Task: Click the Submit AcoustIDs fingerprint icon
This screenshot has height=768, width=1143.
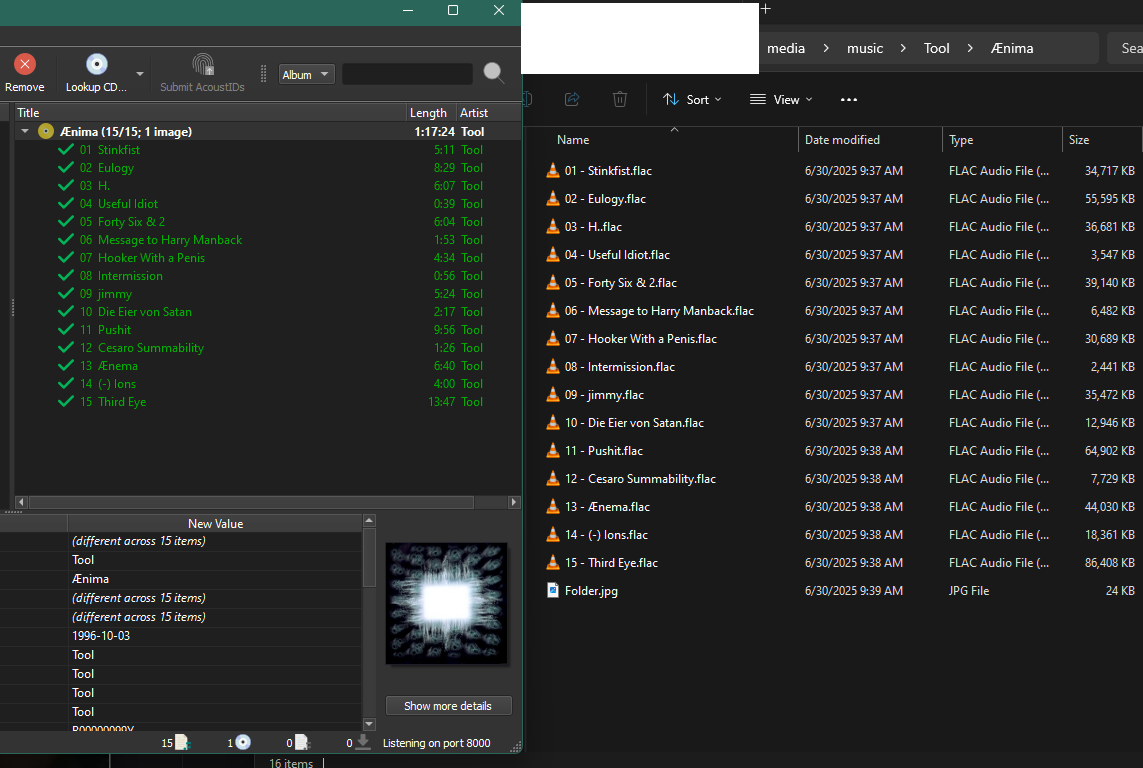Action: click(x=203, y=64)
